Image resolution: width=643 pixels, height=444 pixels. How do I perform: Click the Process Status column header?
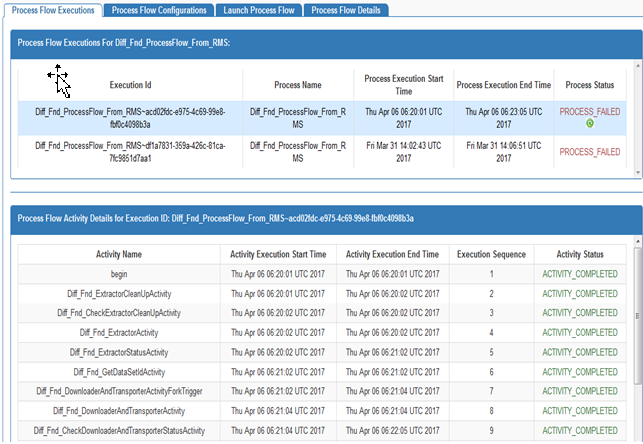click(590, 85)
